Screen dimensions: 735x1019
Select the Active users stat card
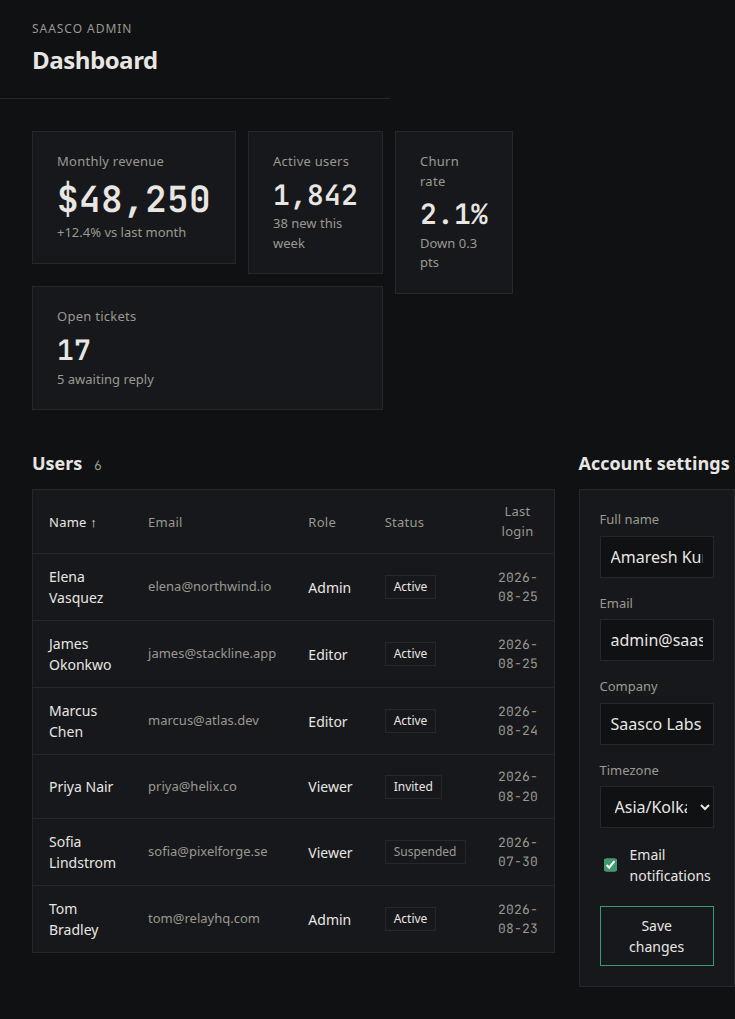(315, 202)
